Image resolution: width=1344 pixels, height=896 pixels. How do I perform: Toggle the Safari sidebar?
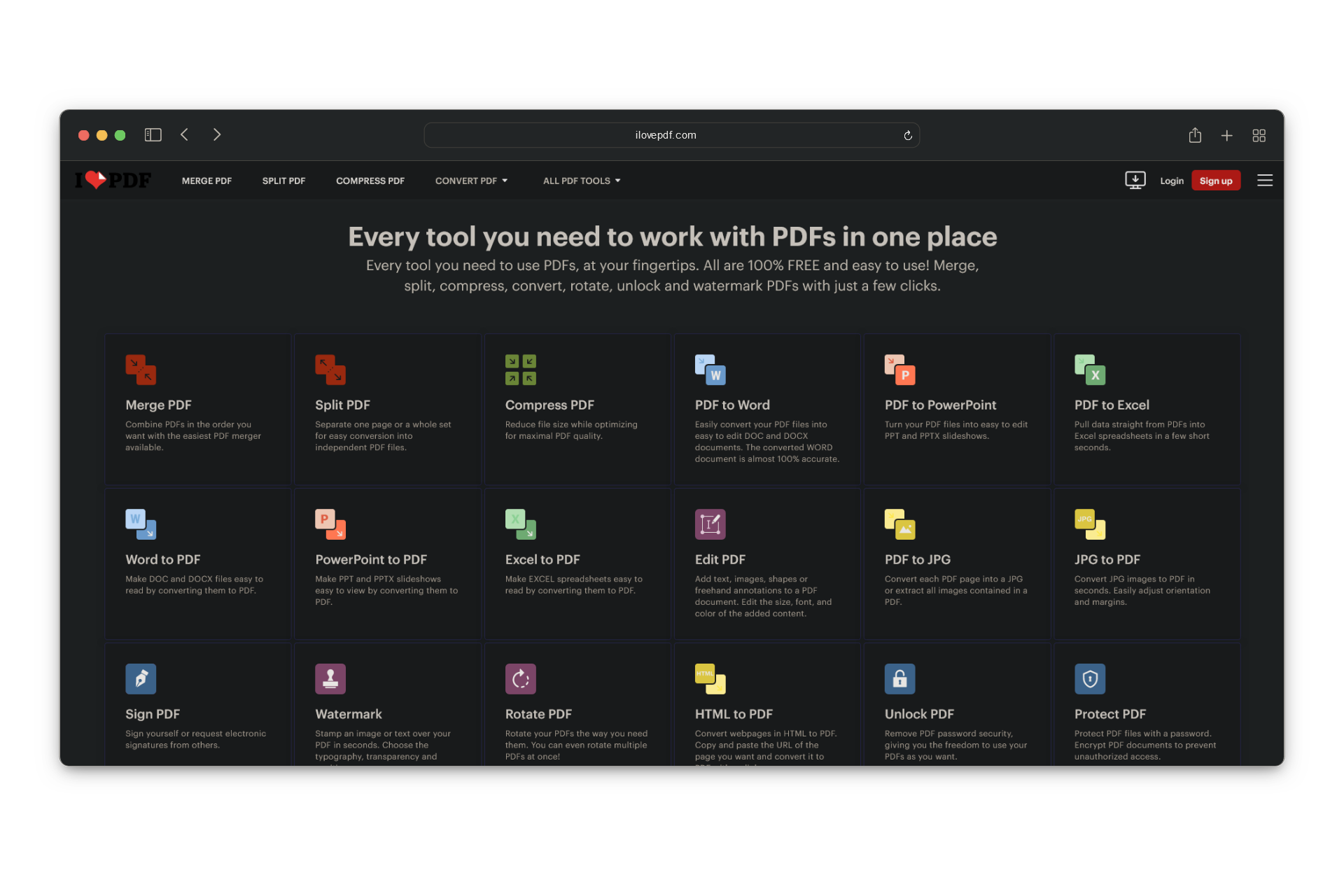point(153,135)
